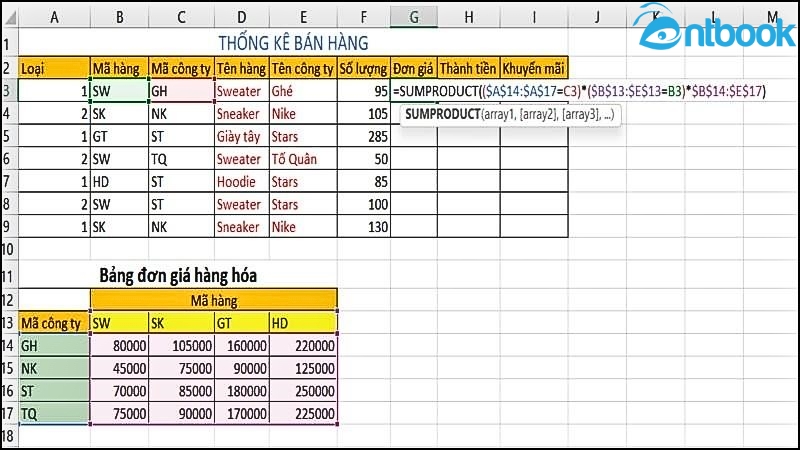The image size is (800, 450).
Task: Select the cell with value 220000
Action: [303, 346]
